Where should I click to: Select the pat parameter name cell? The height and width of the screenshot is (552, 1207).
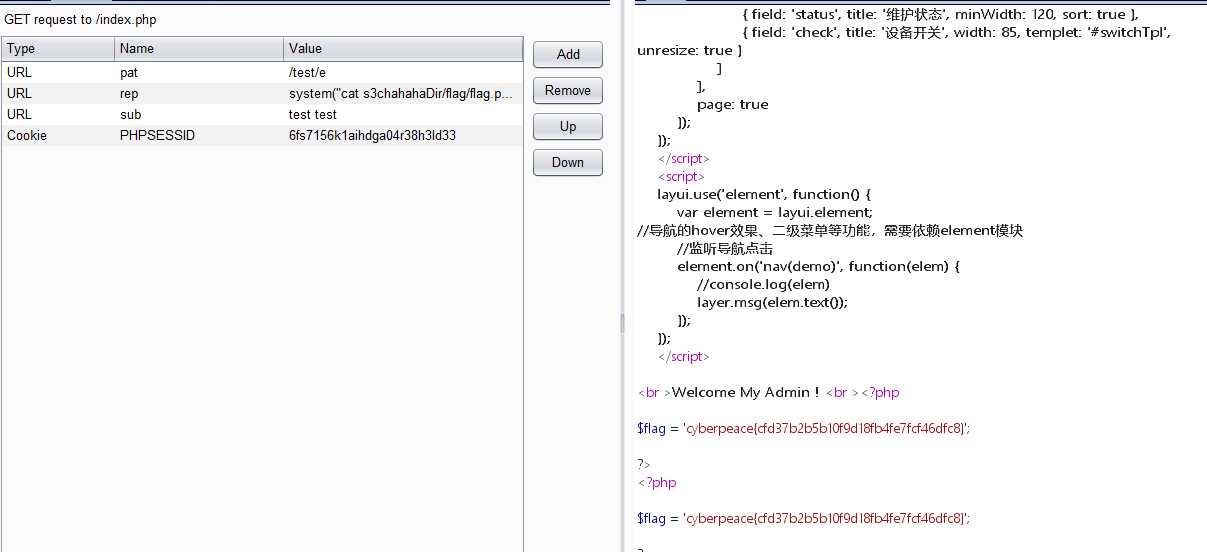[199, 72]
